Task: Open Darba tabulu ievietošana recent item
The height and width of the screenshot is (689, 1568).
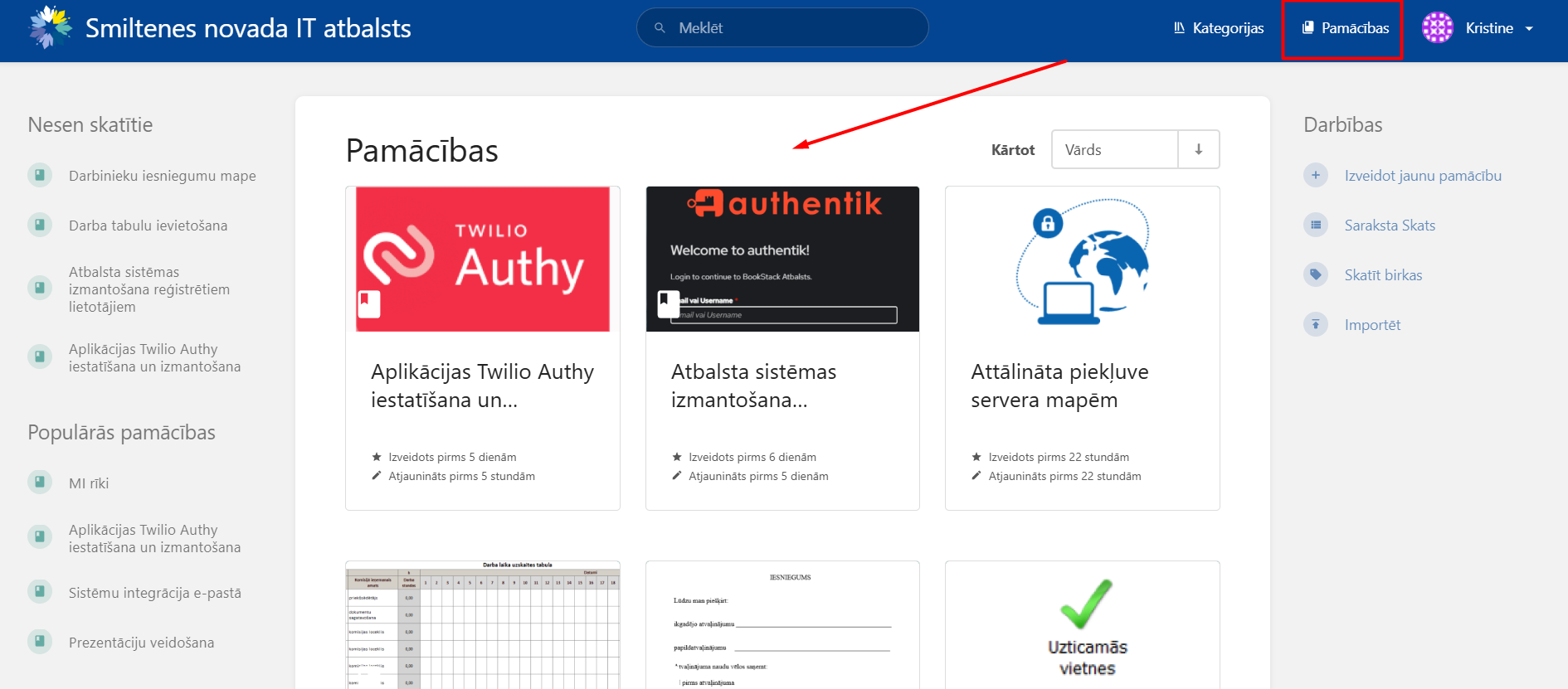Action: tap(148, 226)
